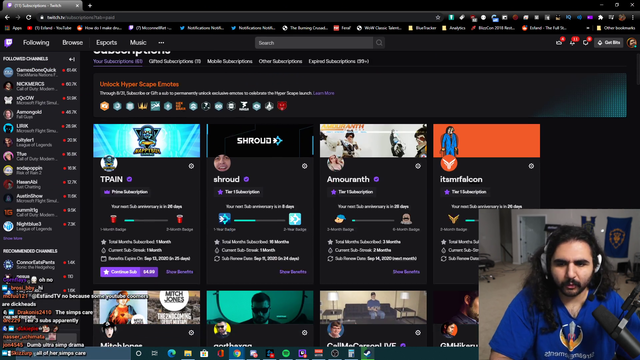Open MitchJones card settings gear

191,333
